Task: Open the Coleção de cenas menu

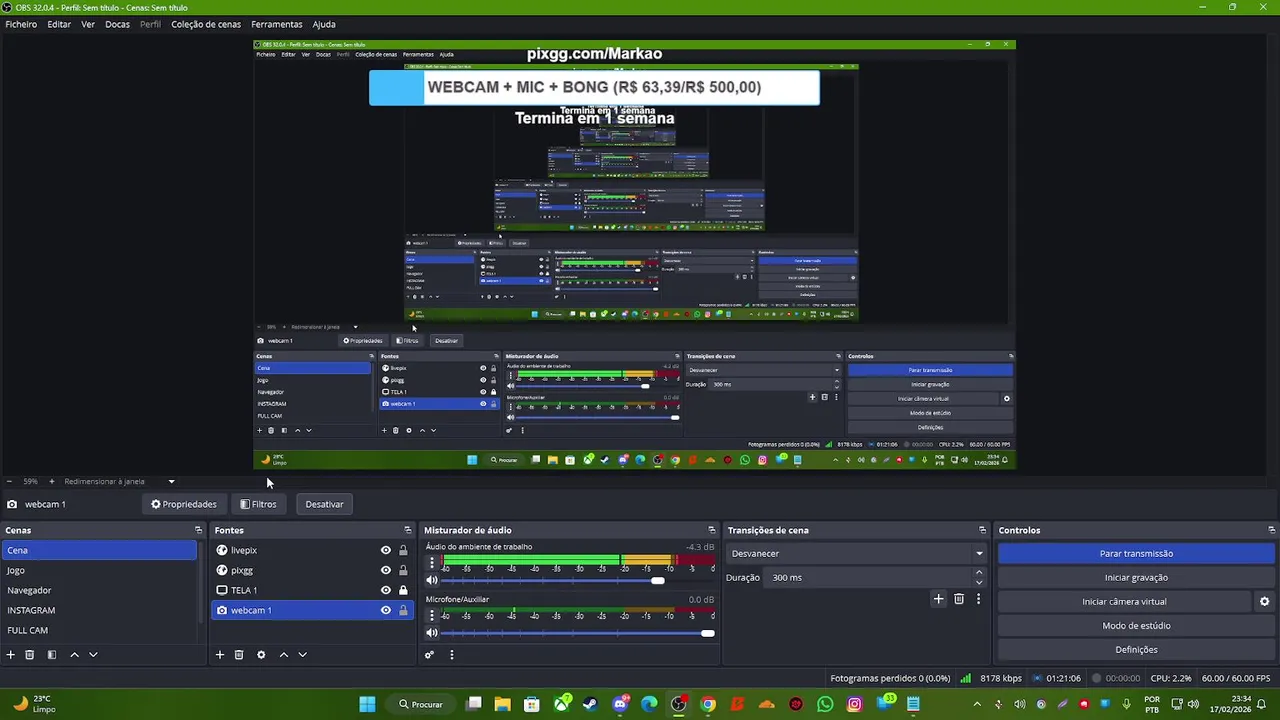Action: [206, 24]
